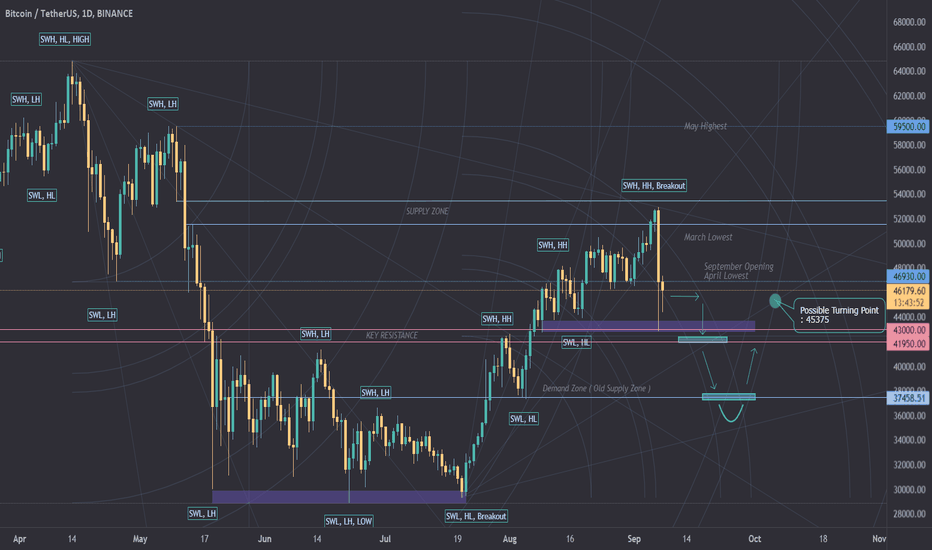
Task: Click '17' on the time axis
Action: pyautogui.click(x=204, y=539)
